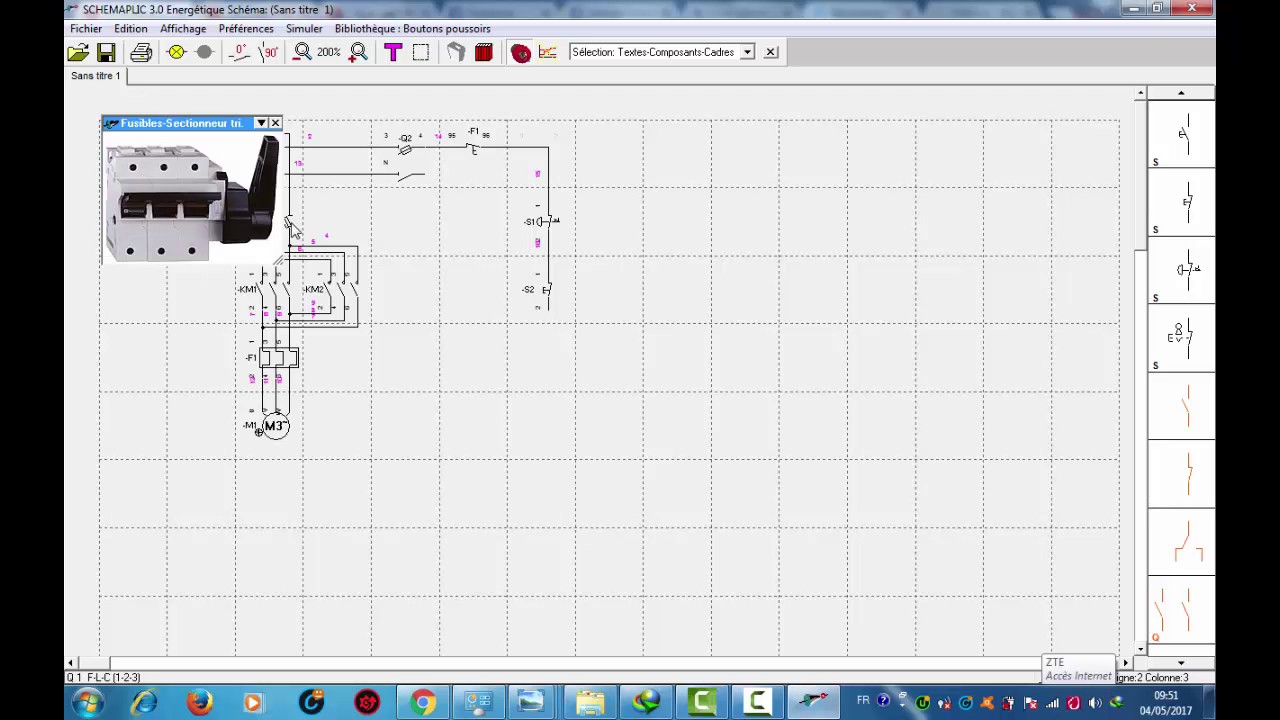Click the grey lamp stop icon
This screenshot has height=720, width=1280.
click(204, 52)
